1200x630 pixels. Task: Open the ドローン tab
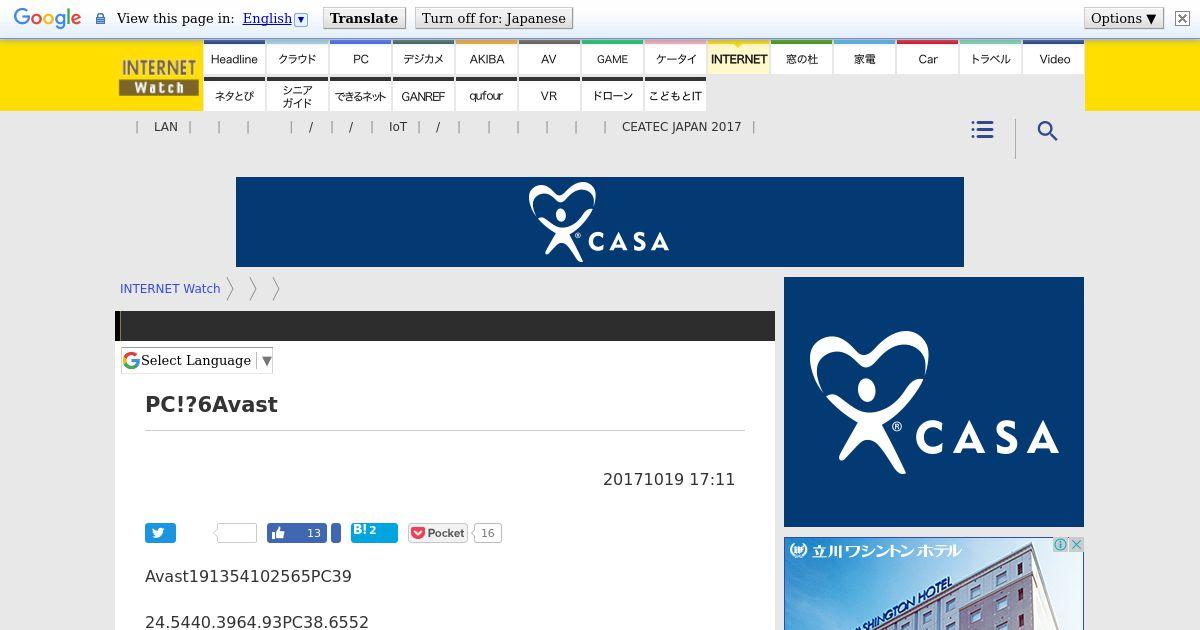coord(612,94)
